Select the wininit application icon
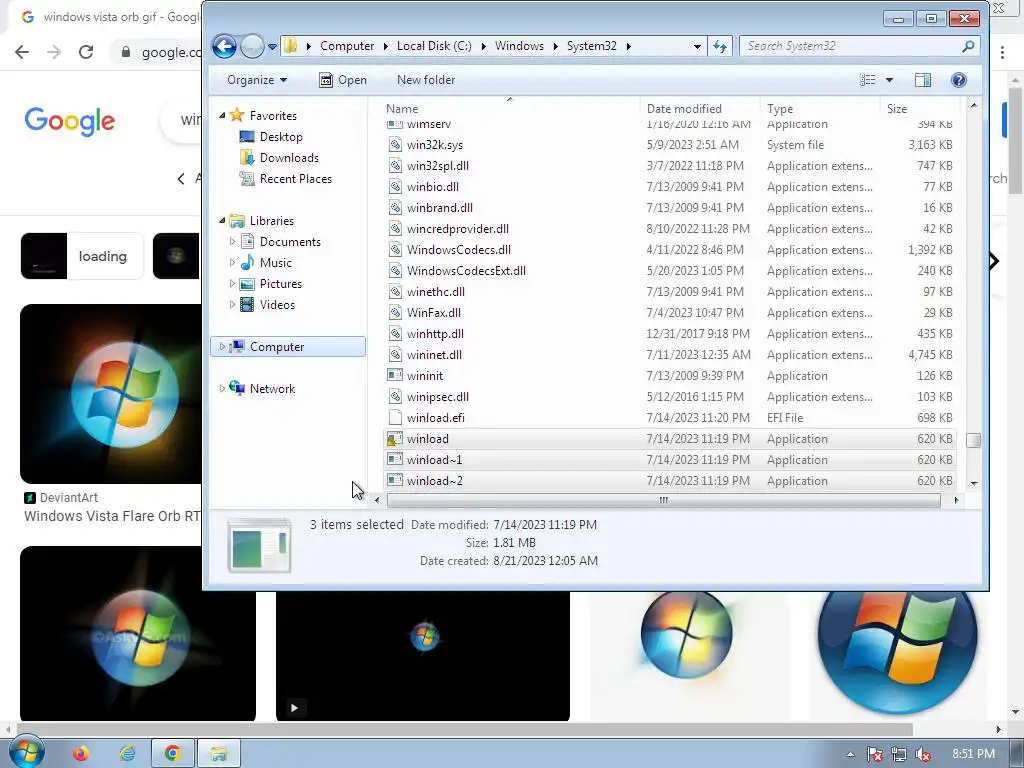1024x768 pixels. [394, 376]
